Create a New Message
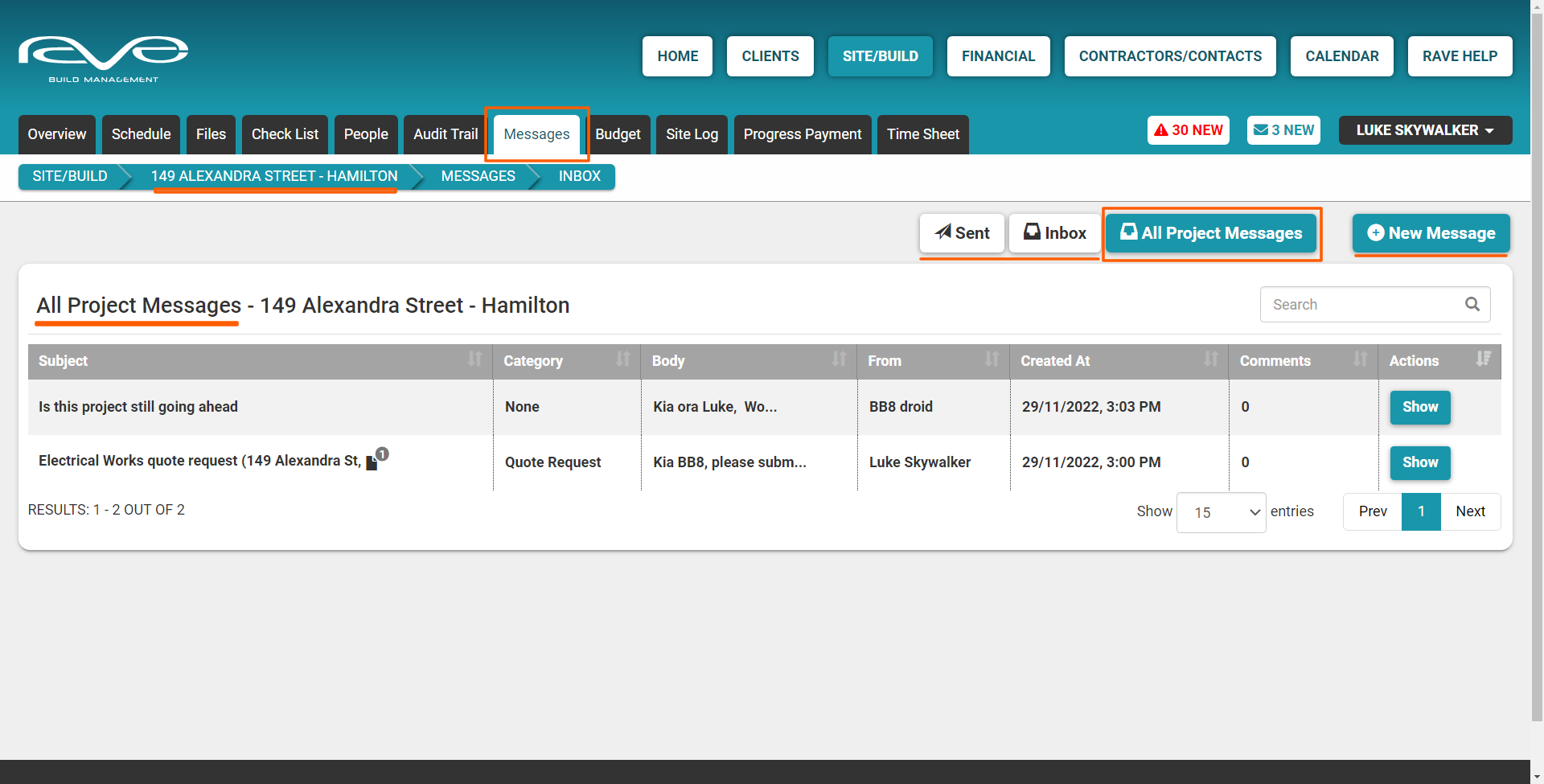Screen dimensions: 1544x784 (1431, 233)
